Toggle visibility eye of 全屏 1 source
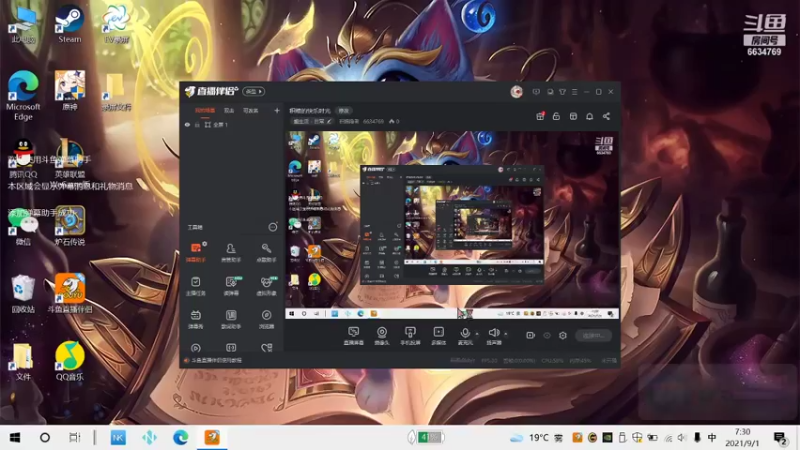The height and width of the screenshot is (450, 800). pos(187,124)
